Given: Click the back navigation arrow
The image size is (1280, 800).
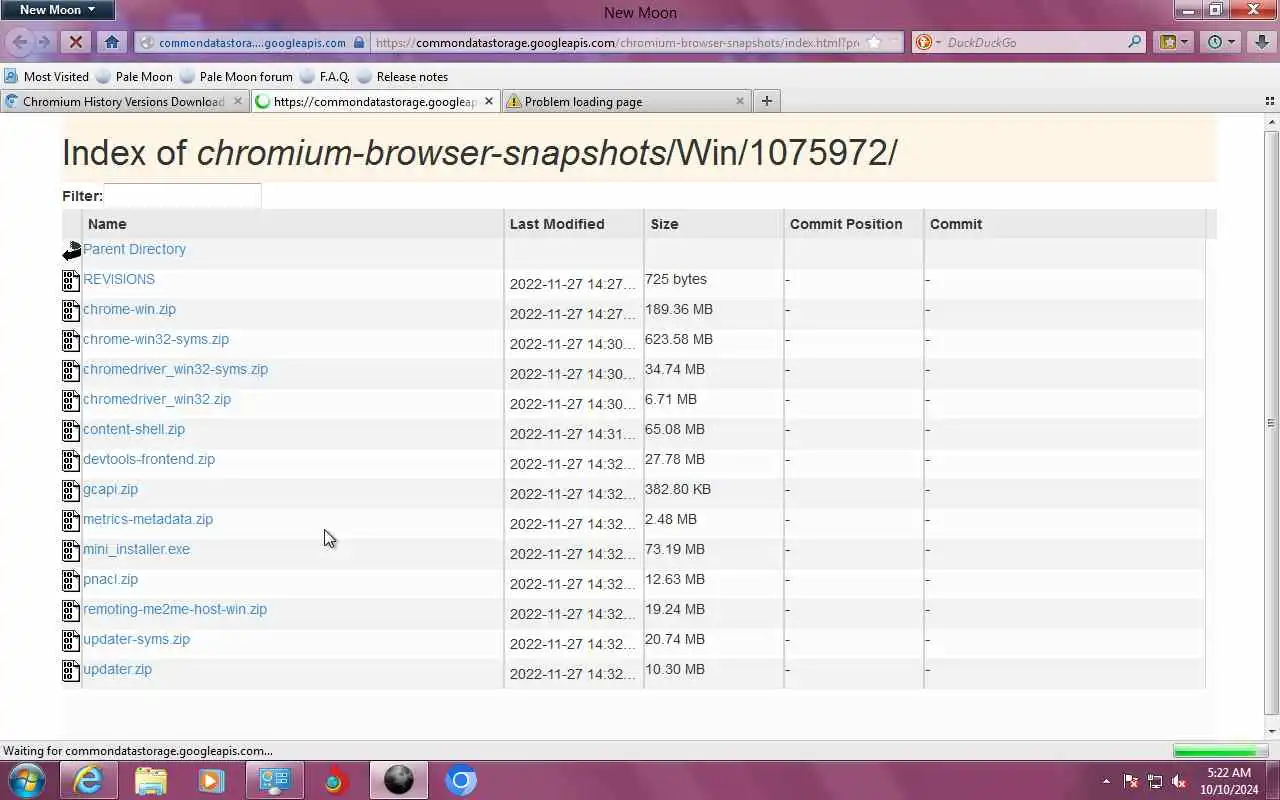Looking at the screenshot, I should point(19,42).
